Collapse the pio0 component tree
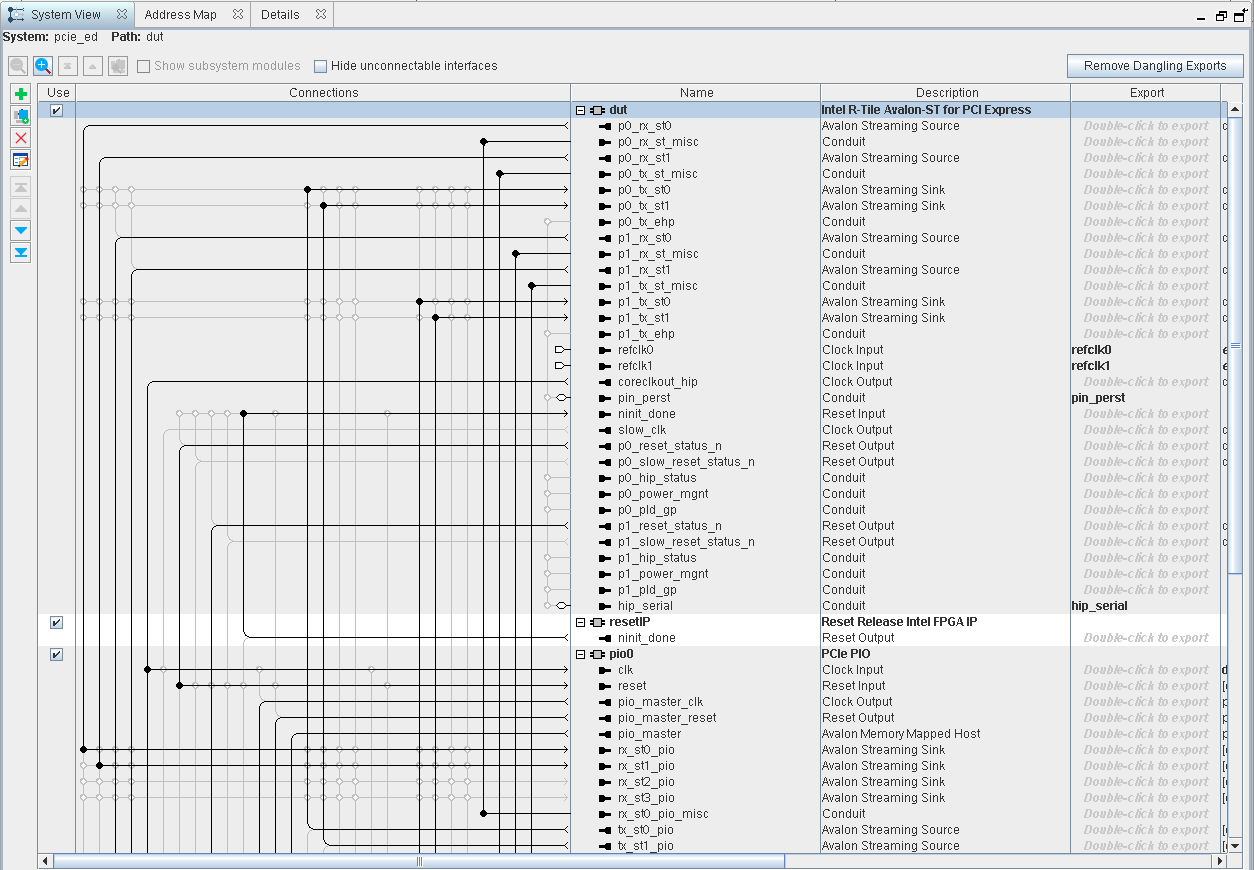Screen dimensions: 1254x870 coord(580,654)
